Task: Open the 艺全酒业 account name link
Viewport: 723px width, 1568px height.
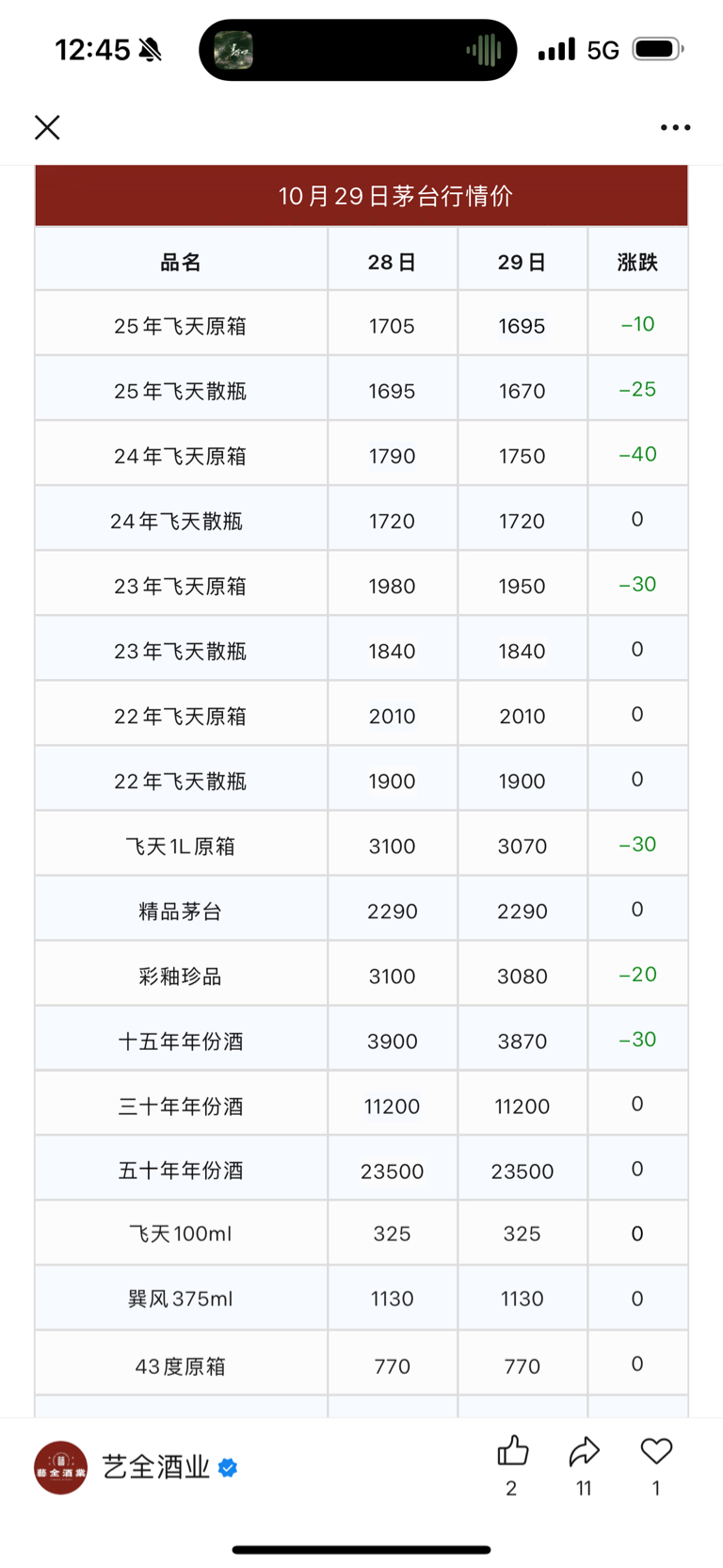Action: 156,1467
